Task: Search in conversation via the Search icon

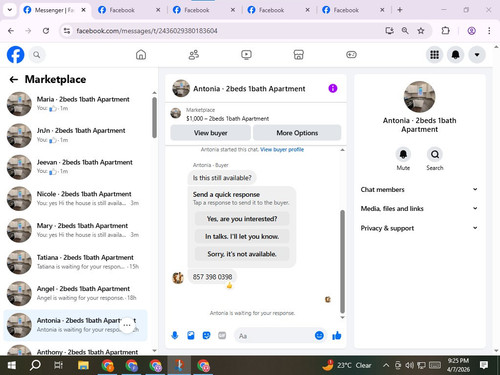Action: pos(435,154)
